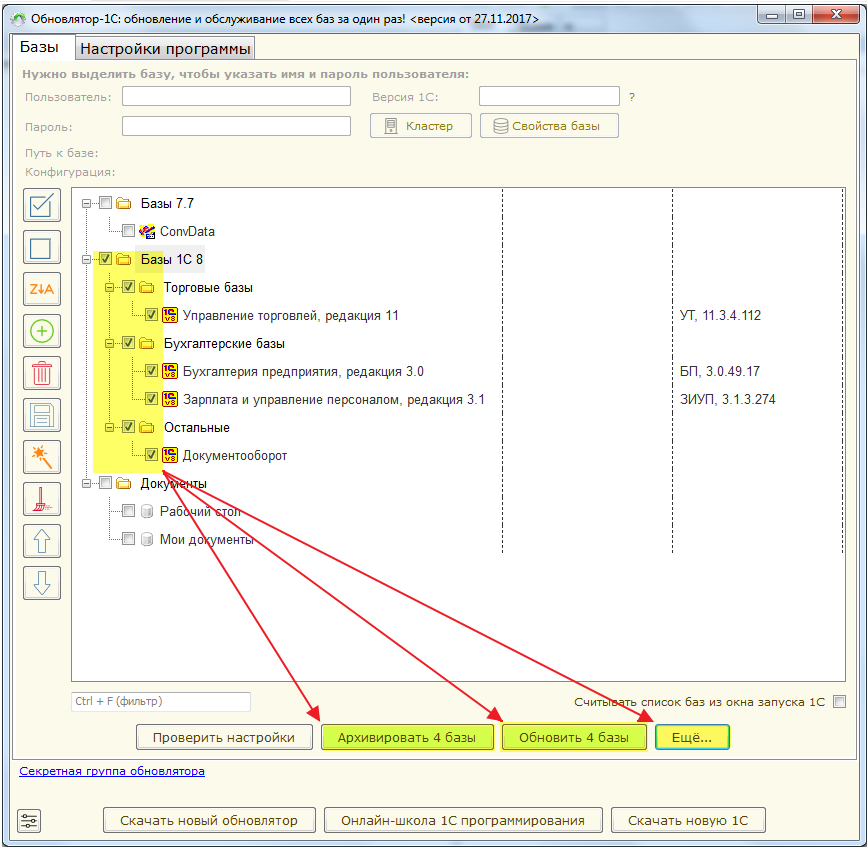The height and width of the screenshot is (847, 867).
Task: Uncheck Управление торговлей, редакция 11 checkbox
Action: (x=151, y=315)
